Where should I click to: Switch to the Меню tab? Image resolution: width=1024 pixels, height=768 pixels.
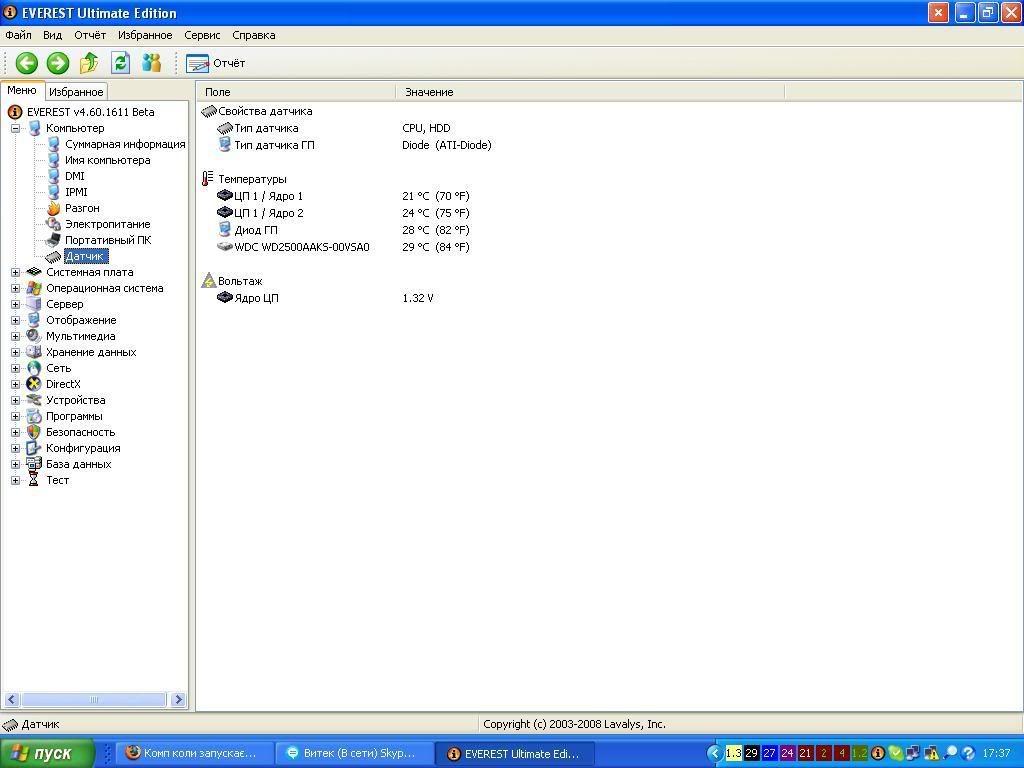tap(22, 91)
